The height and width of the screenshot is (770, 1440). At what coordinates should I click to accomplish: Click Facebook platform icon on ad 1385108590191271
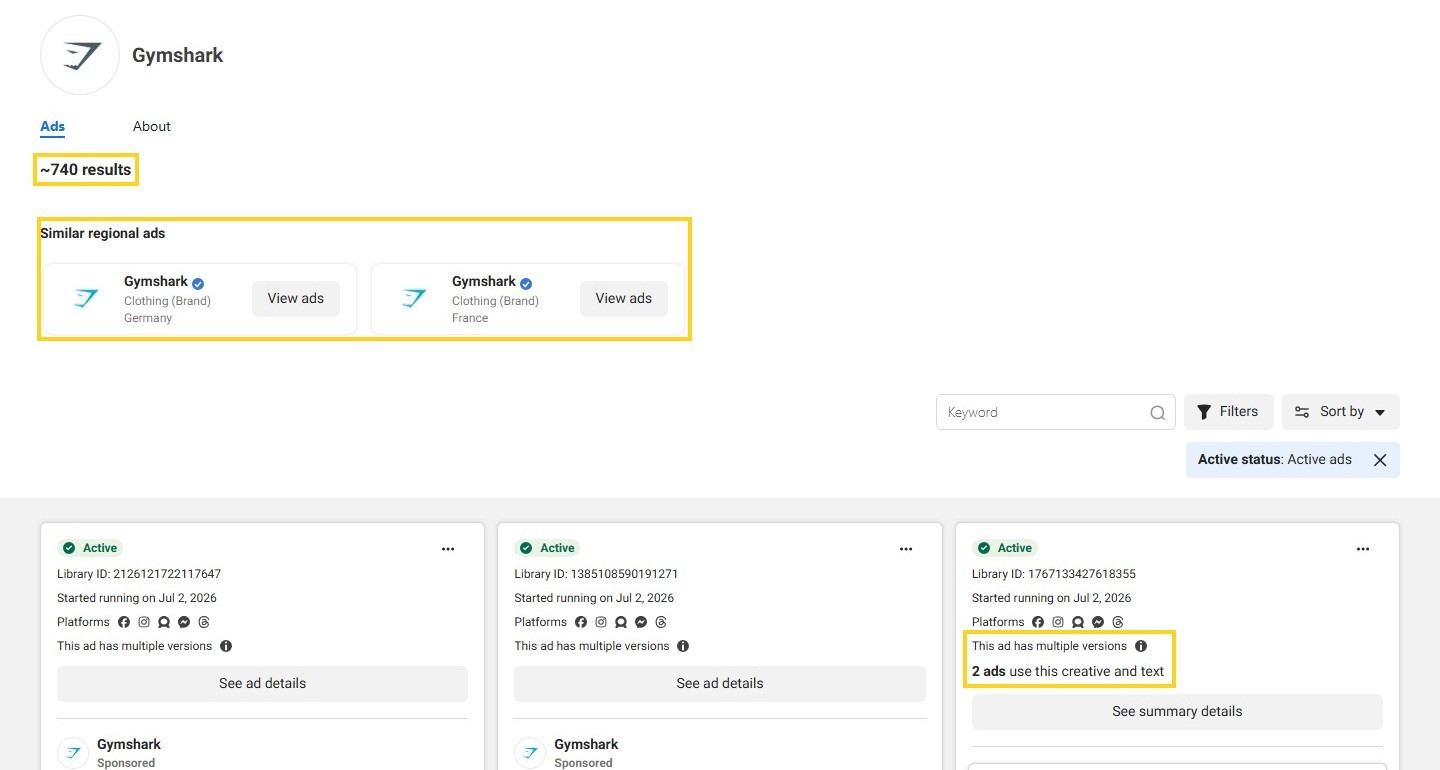pyautogui.click(x=581, y=622)
